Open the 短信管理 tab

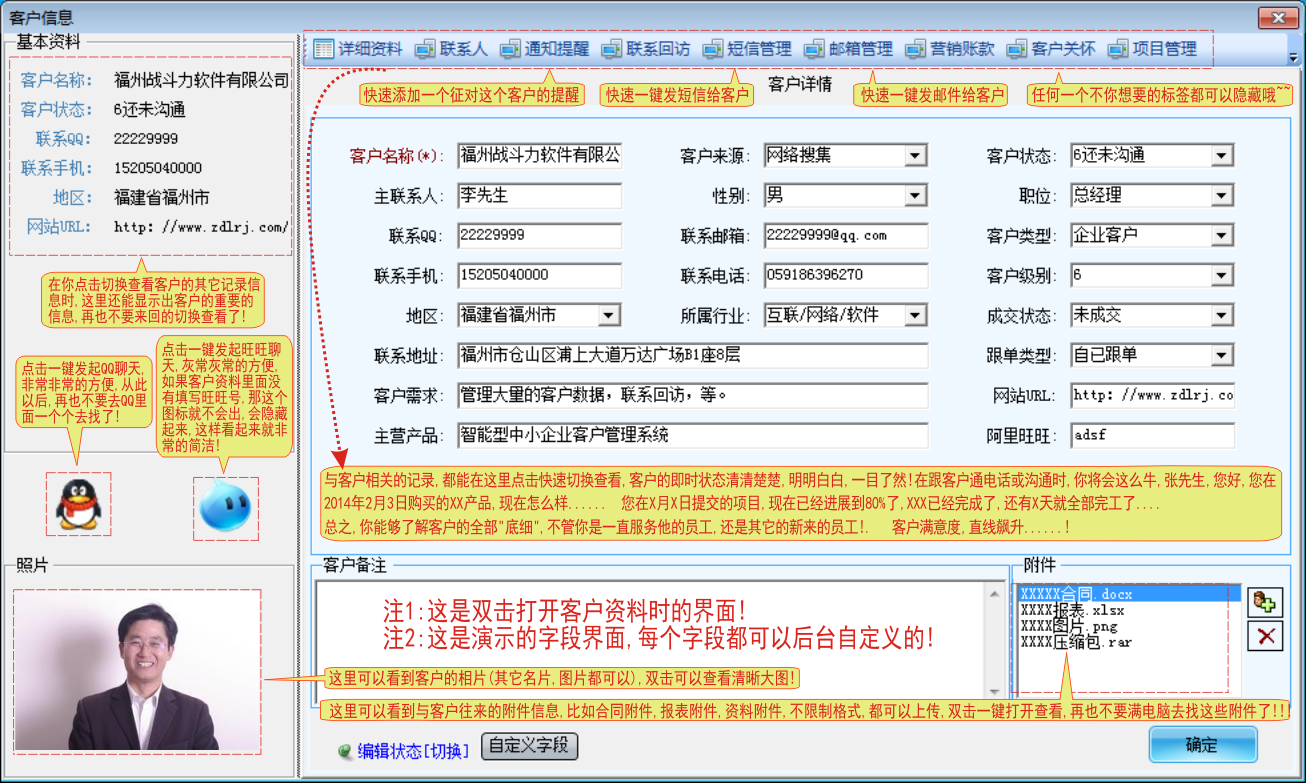(x=747, y=48)
